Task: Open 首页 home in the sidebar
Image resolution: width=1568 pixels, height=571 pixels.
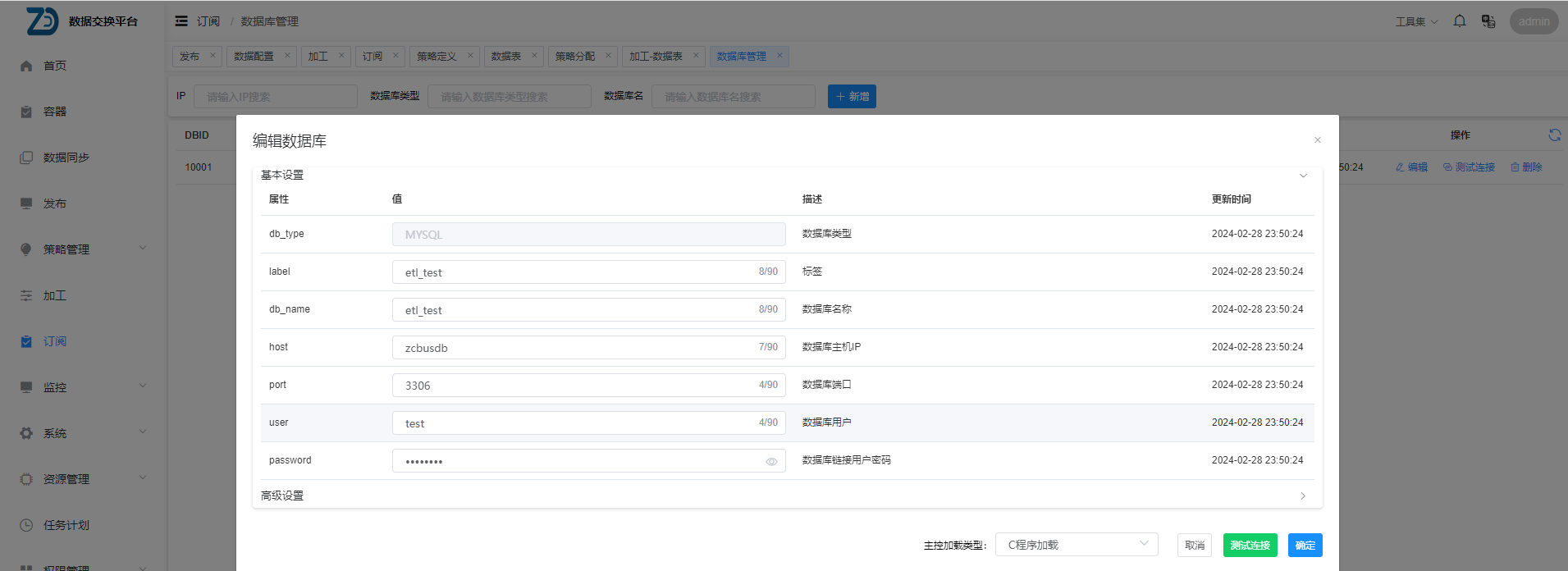Action: click(55, 66)
